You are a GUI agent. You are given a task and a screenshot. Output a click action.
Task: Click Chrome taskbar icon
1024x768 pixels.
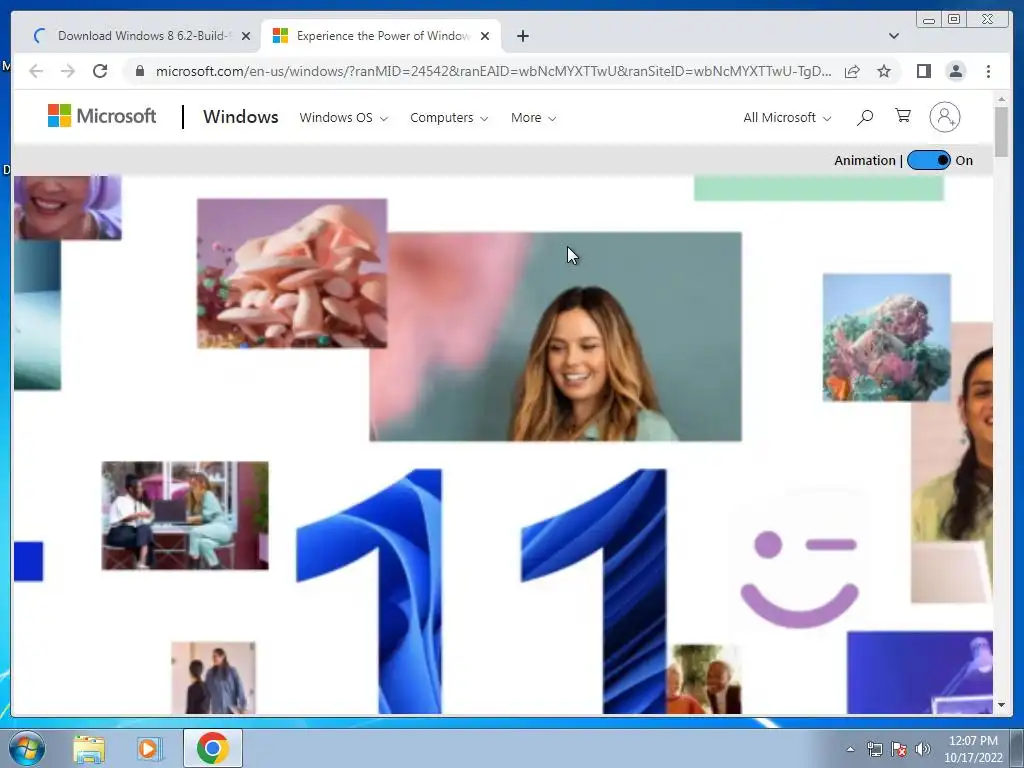point(212,748)
